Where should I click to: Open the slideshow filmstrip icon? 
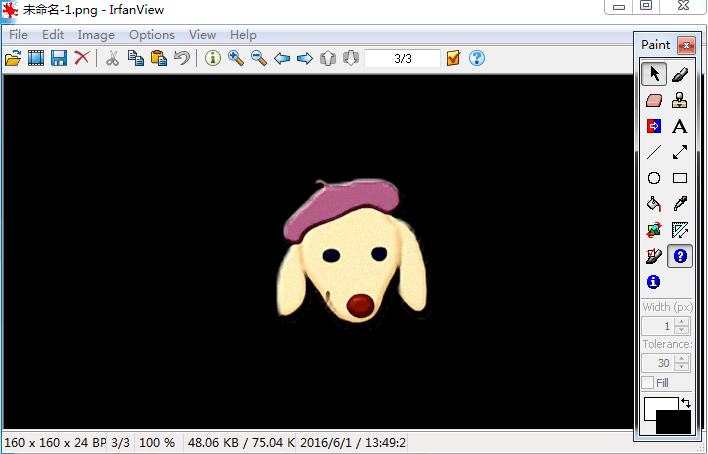pyautogui.click(x=36, y=58)
